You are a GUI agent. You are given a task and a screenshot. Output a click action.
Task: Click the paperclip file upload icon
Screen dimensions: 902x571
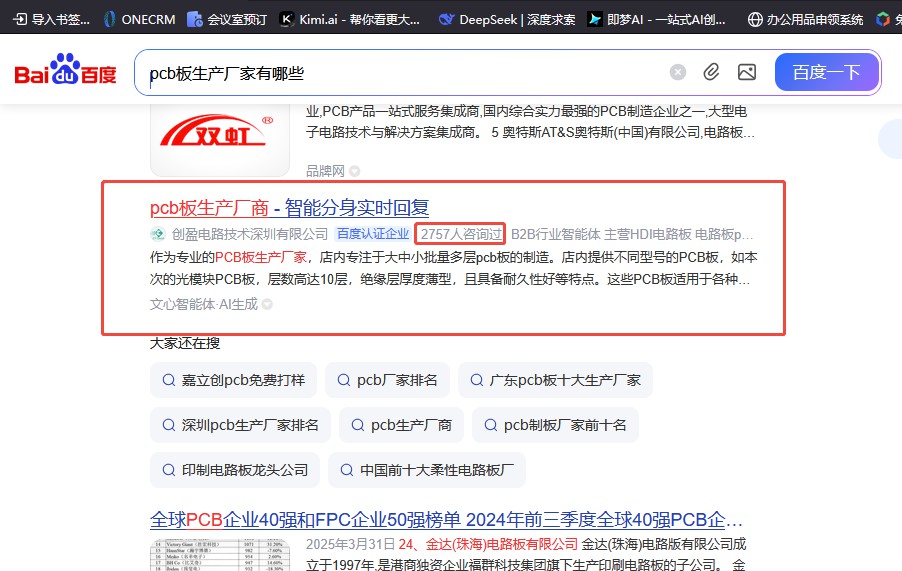tap(711, 72)
